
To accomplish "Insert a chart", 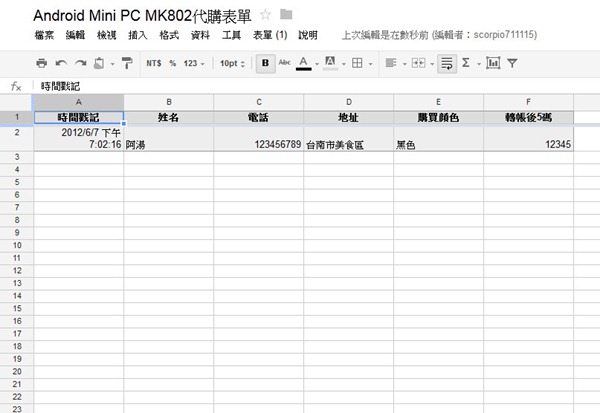I will (493, 63).
